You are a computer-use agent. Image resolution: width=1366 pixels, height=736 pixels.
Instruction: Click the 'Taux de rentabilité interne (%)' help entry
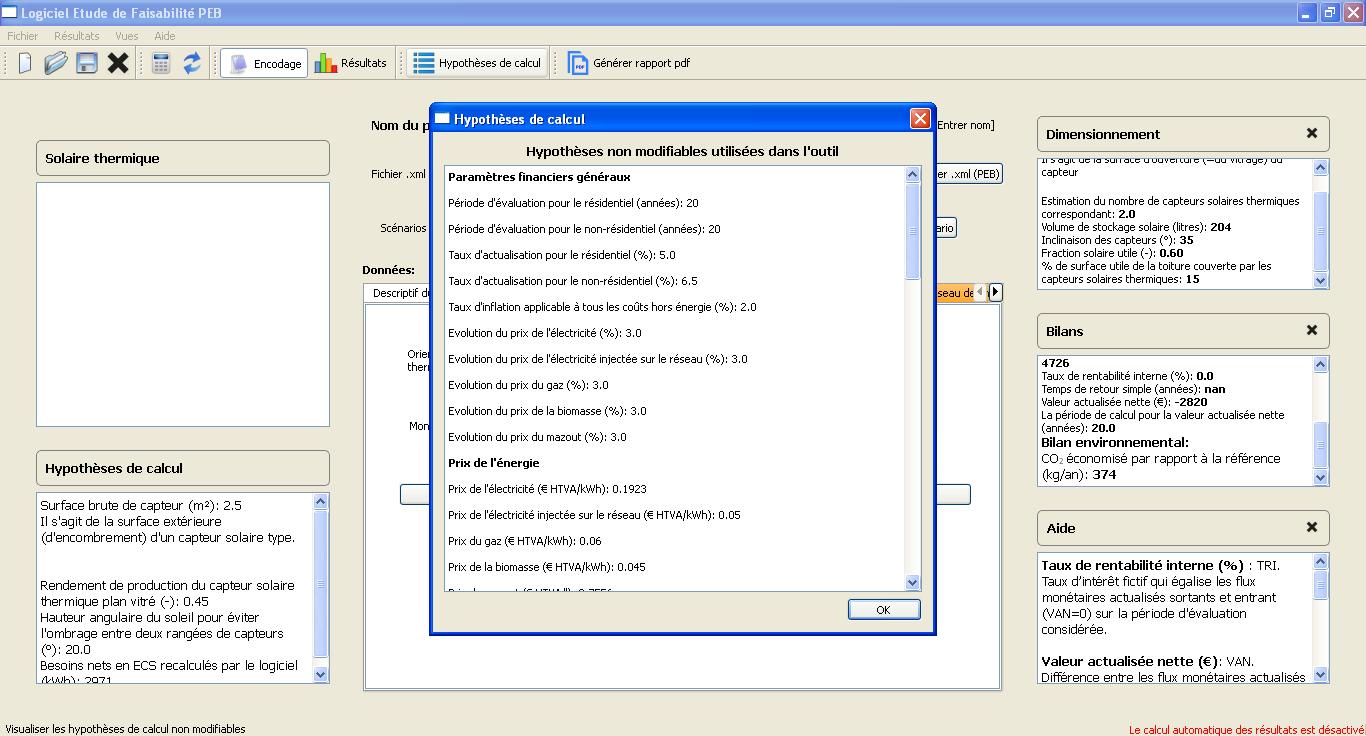click(x=1142, y=565)
